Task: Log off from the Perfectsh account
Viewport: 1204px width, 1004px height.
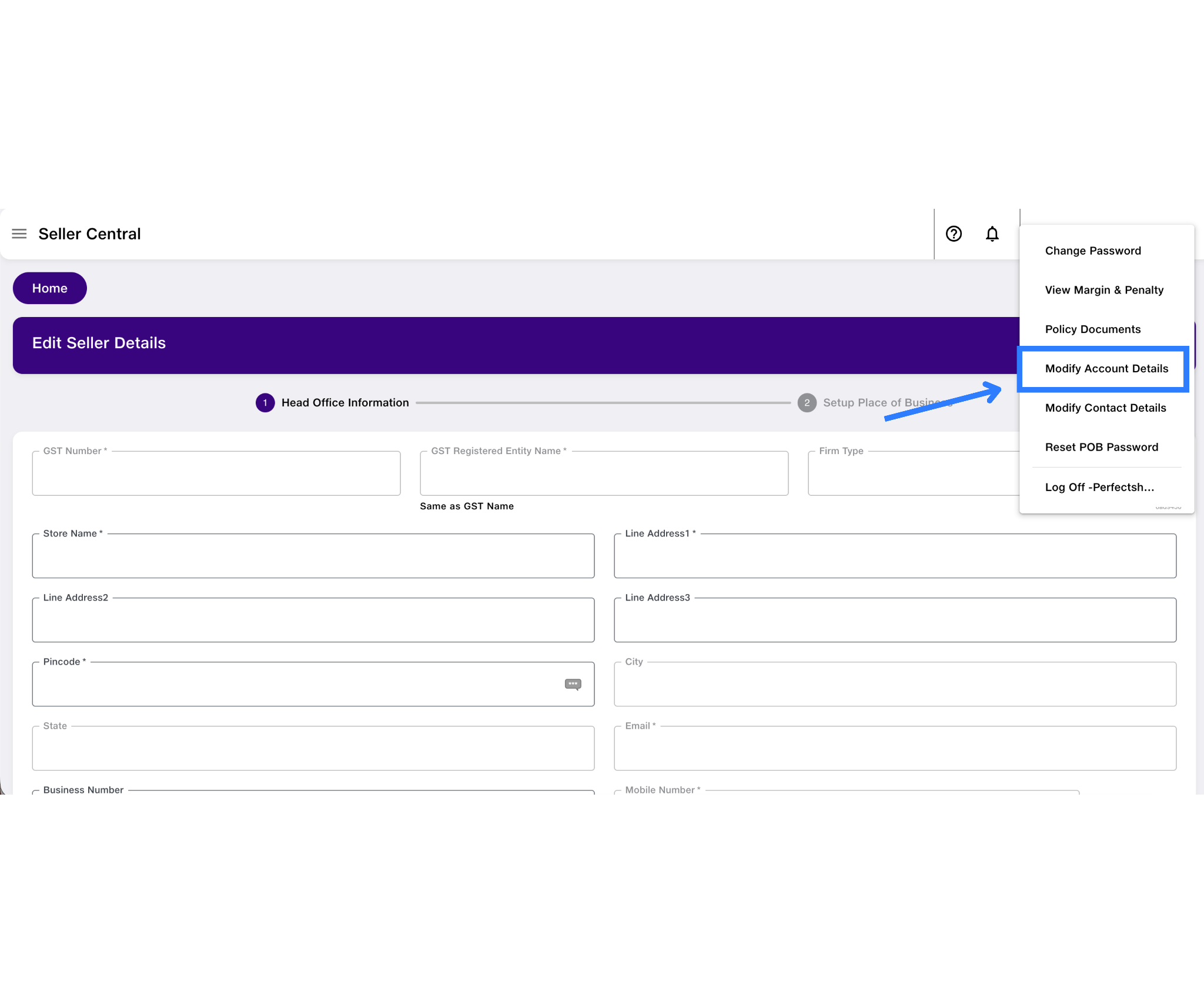Action: point(1099,487)
